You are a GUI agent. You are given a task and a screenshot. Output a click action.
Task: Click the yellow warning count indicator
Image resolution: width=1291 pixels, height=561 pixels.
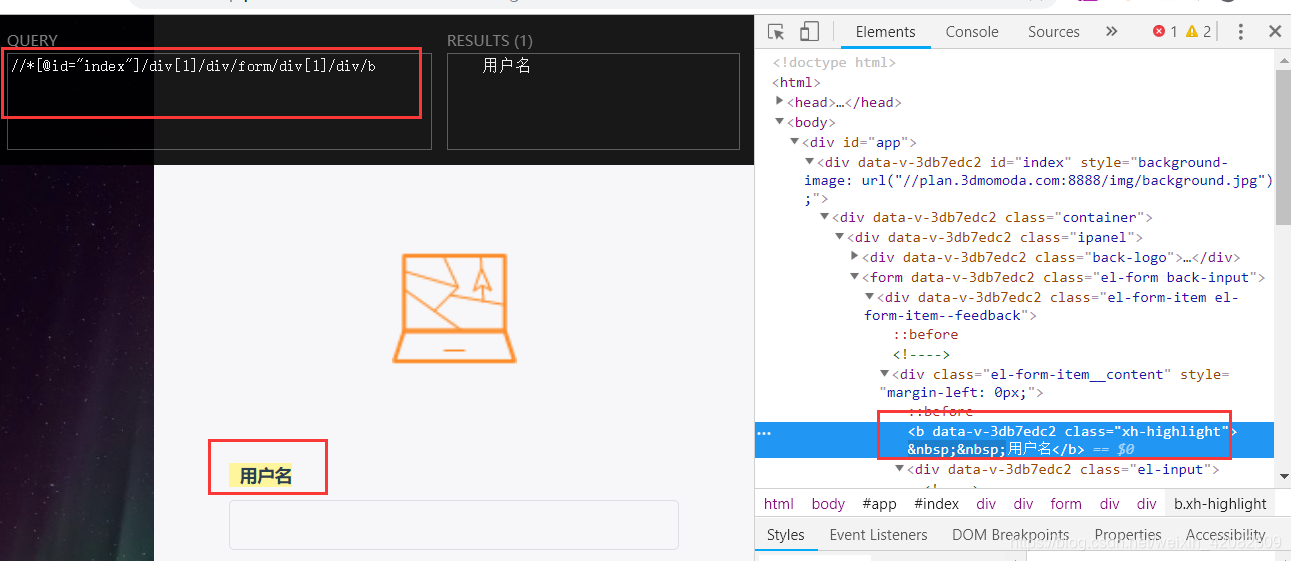[1198, 32]
